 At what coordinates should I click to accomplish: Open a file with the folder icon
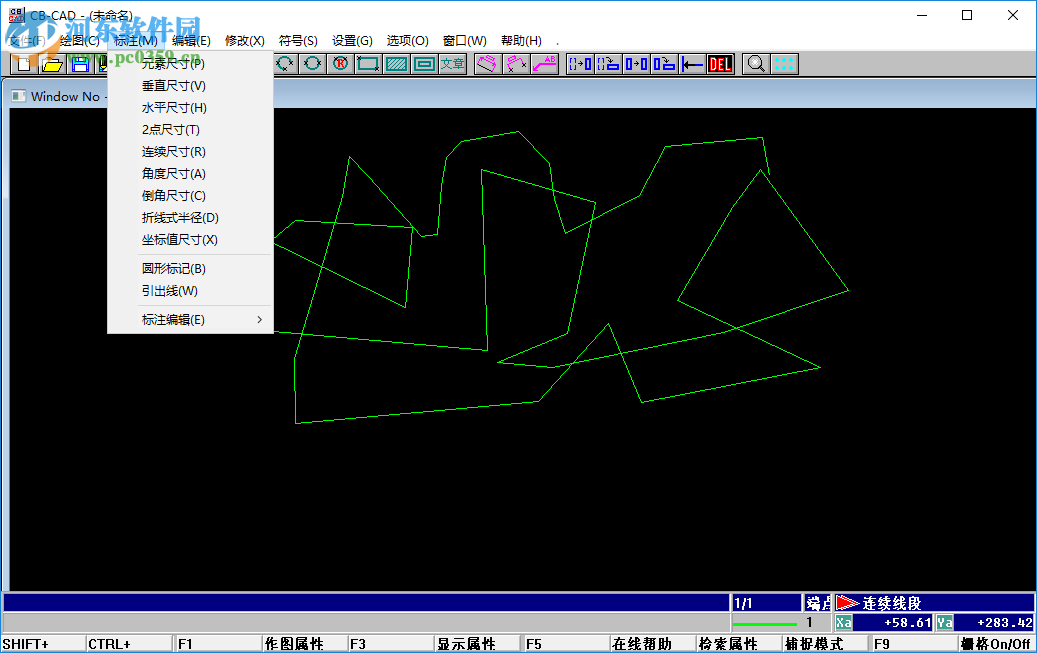[51, 63]
